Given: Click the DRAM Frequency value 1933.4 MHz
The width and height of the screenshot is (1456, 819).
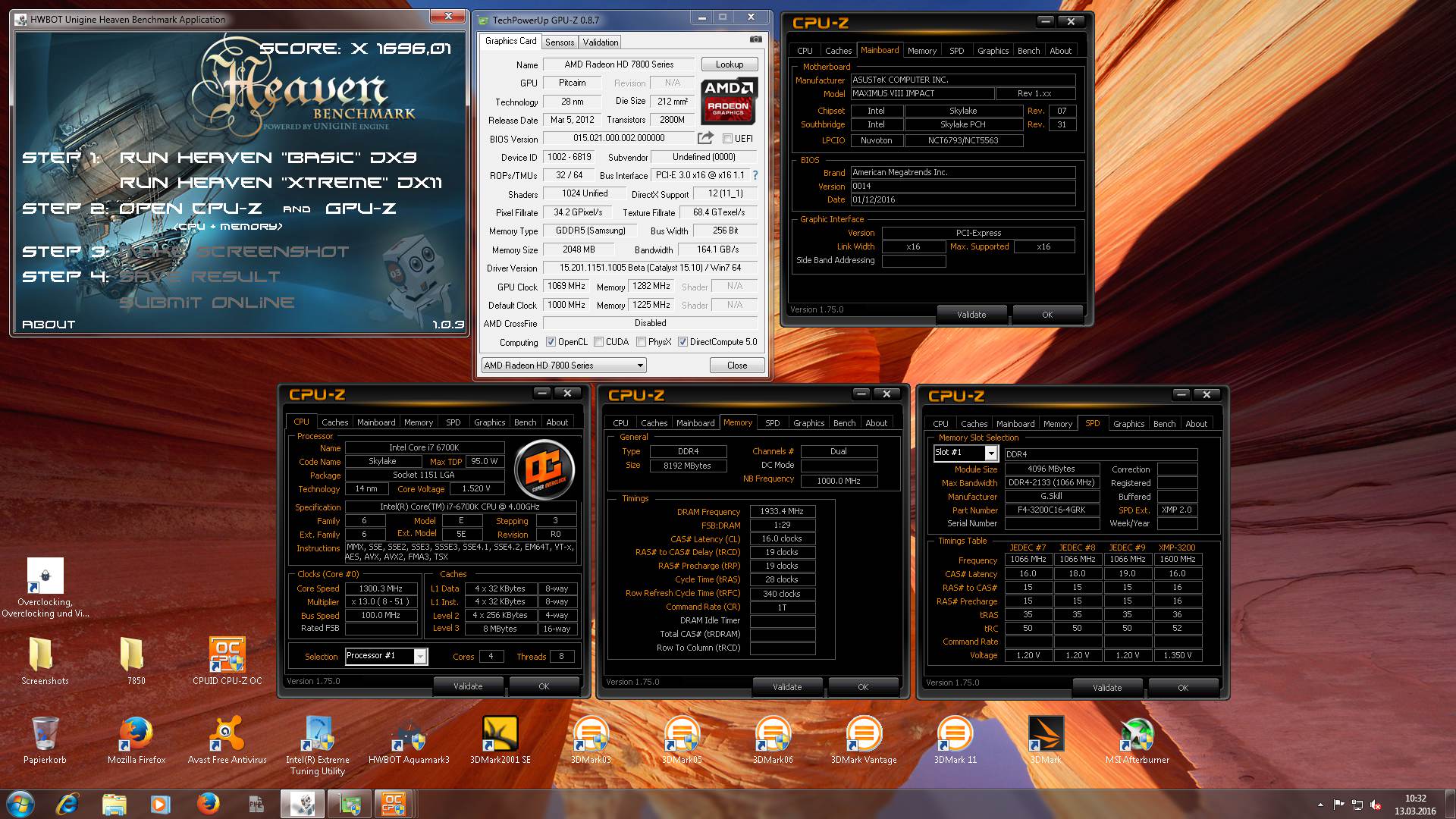Looking at the screenshot, I should click(782, 512).
